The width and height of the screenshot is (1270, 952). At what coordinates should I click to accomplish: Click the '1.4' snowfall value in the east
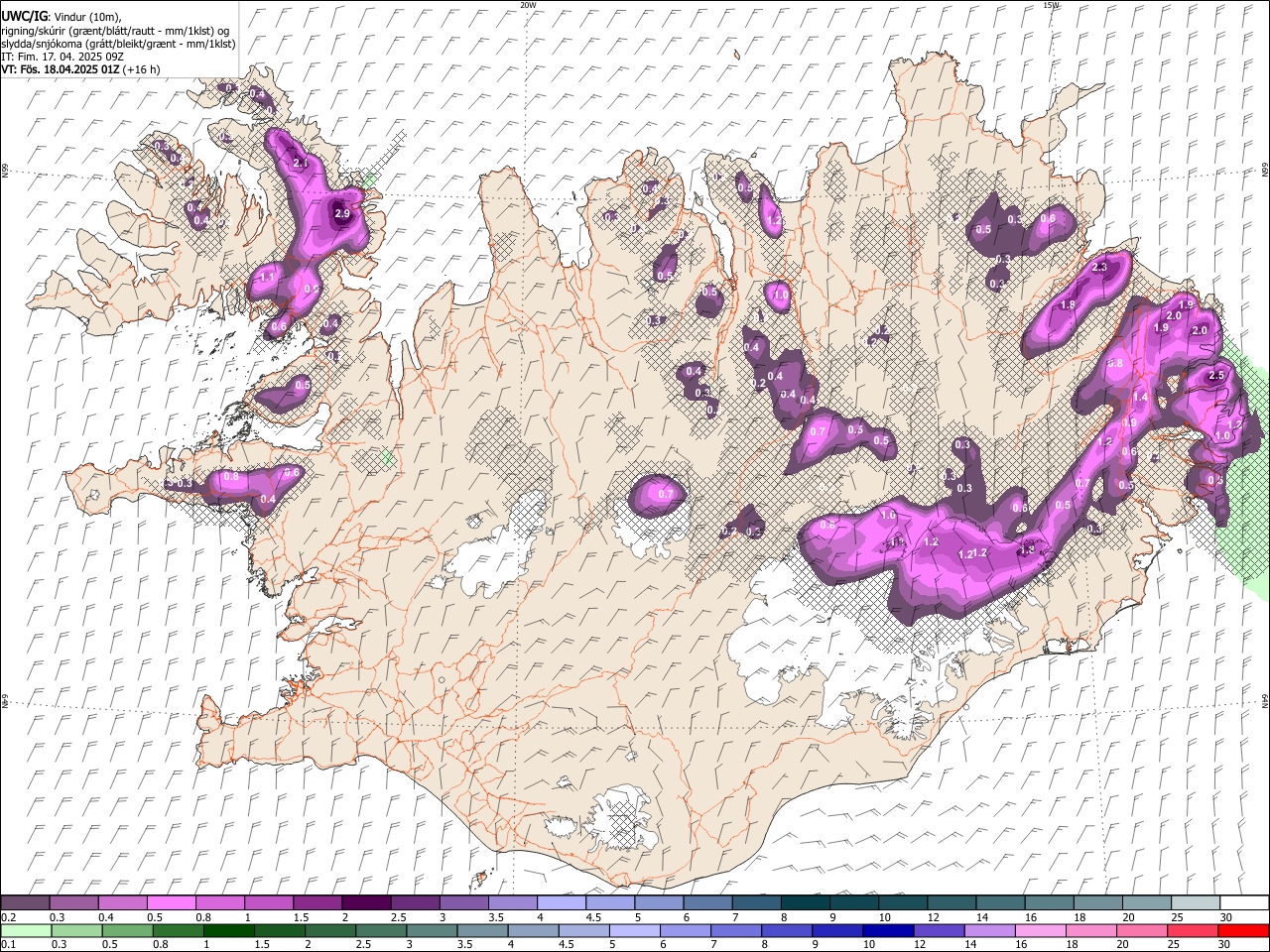[x=1140, y=397]
